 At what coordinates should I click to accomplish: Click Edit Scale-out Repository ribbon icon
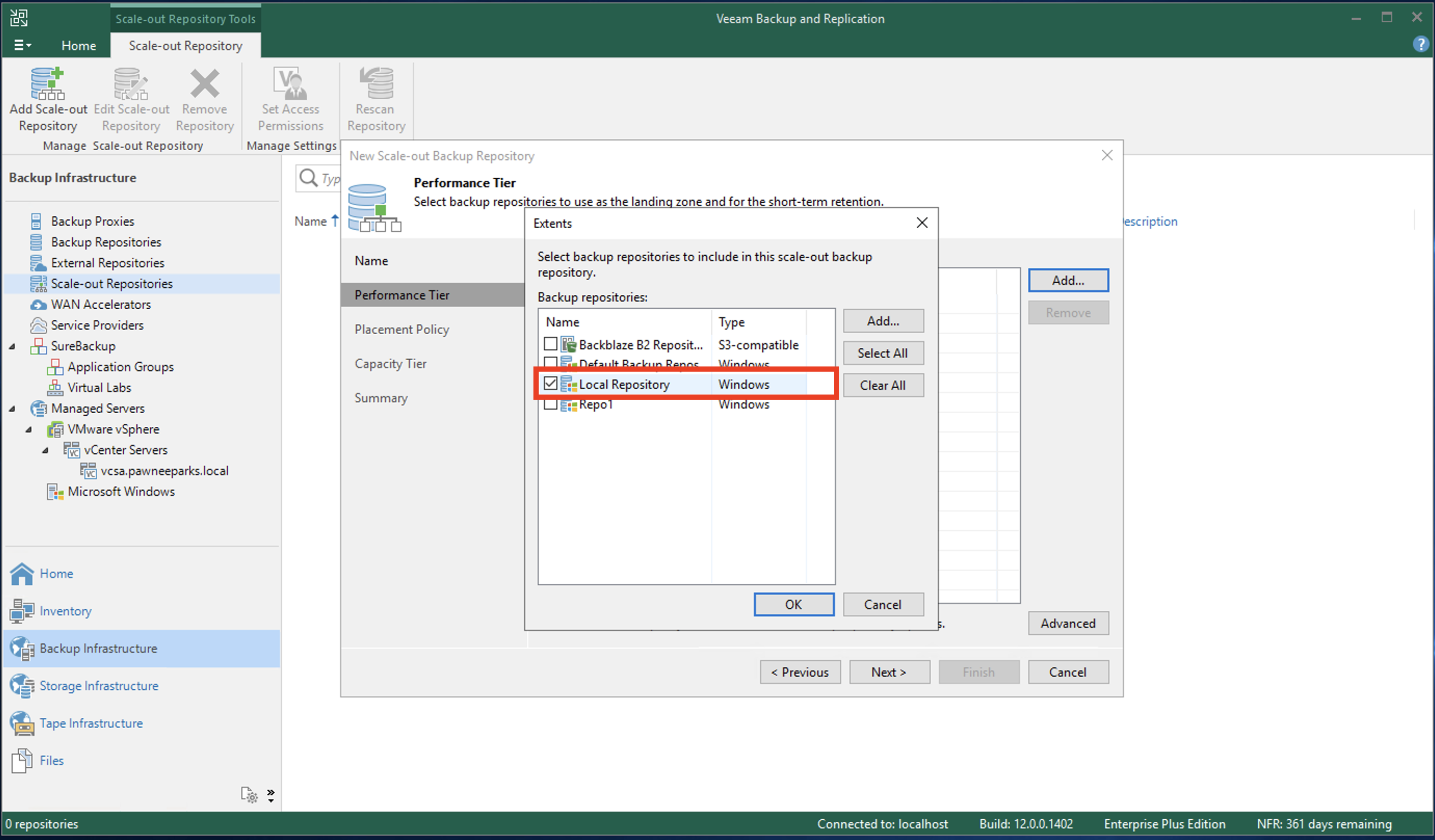tap(132, 99)
